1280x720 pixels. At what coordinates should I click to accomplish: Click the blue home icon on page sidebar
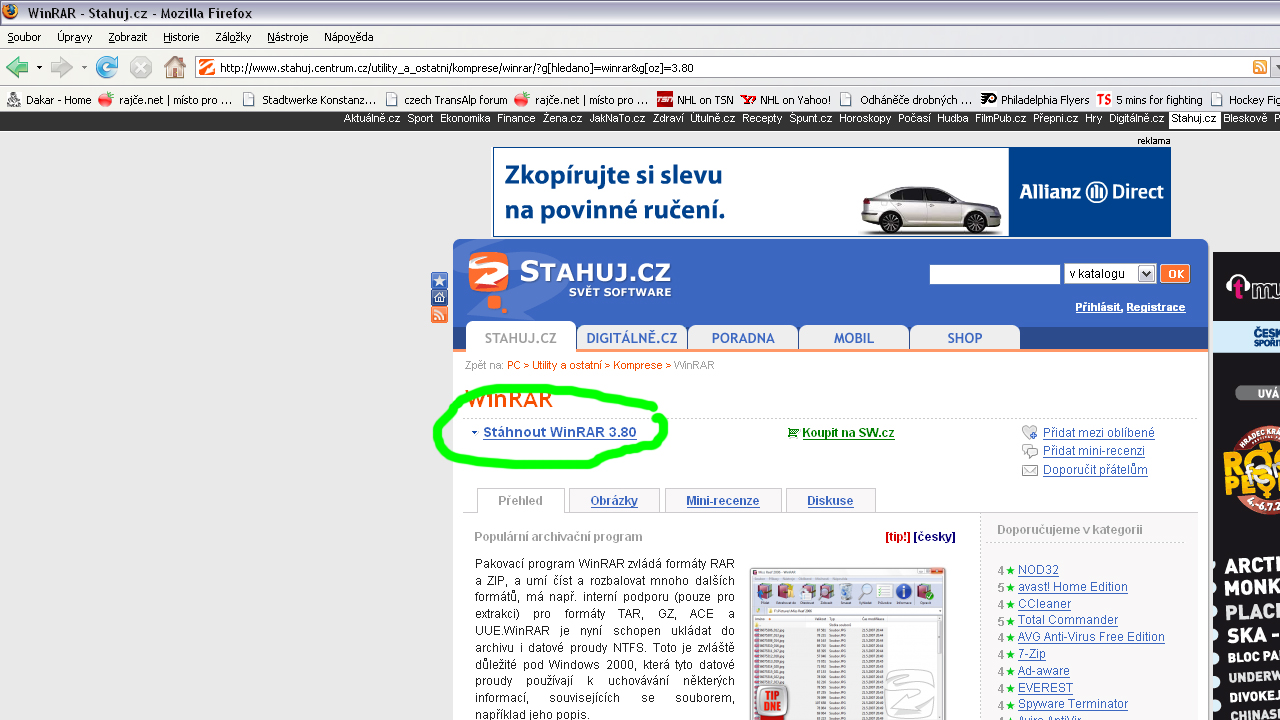pos(439,298)
